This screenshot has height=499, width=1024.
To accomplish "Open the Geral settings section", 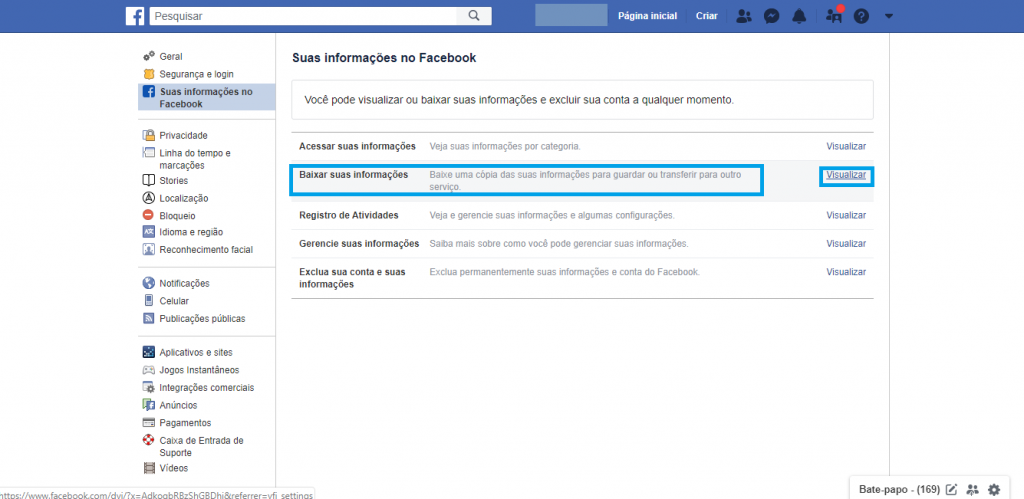I will point(170,57).
